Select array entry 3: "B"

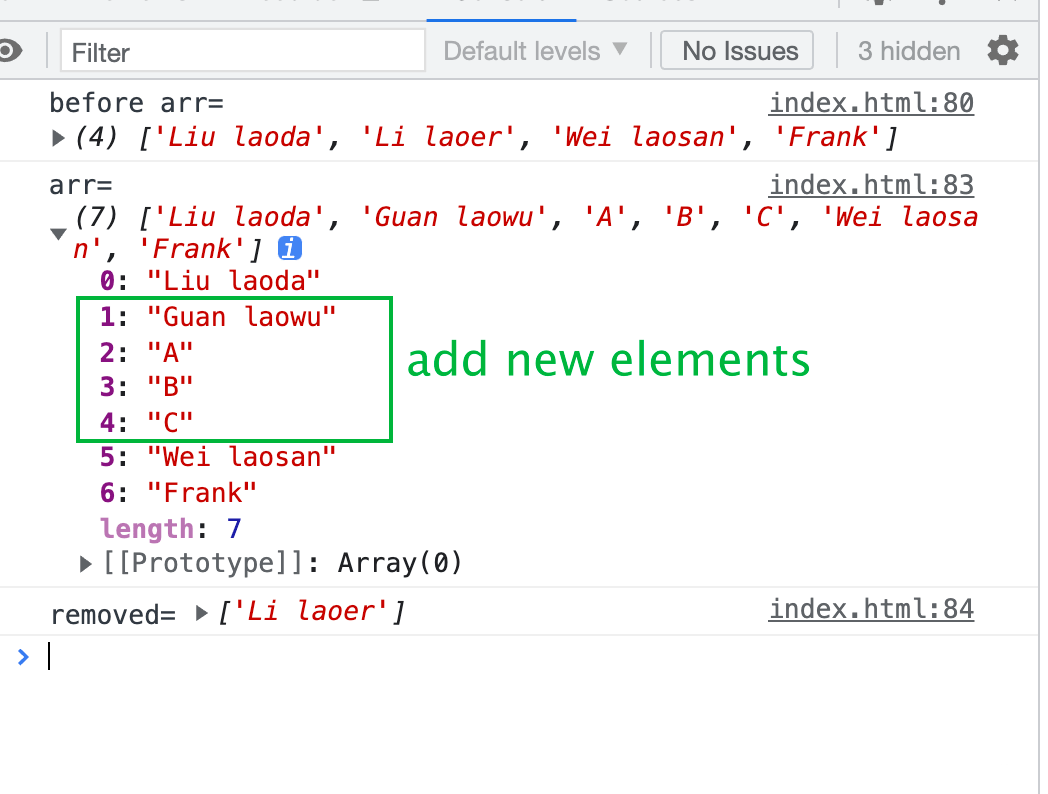pos(146,387)
